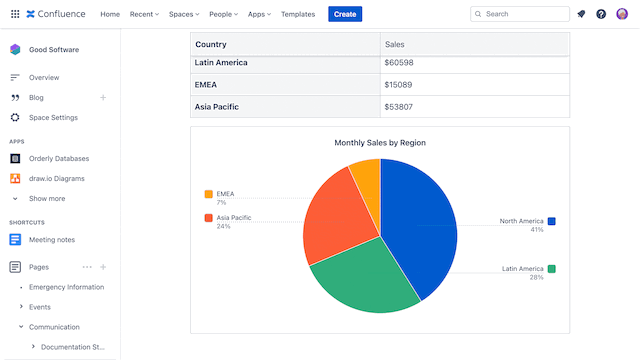Click the Space Settings gear icon
This screenshot has height=360, width=640.
[x=15, y=118]
